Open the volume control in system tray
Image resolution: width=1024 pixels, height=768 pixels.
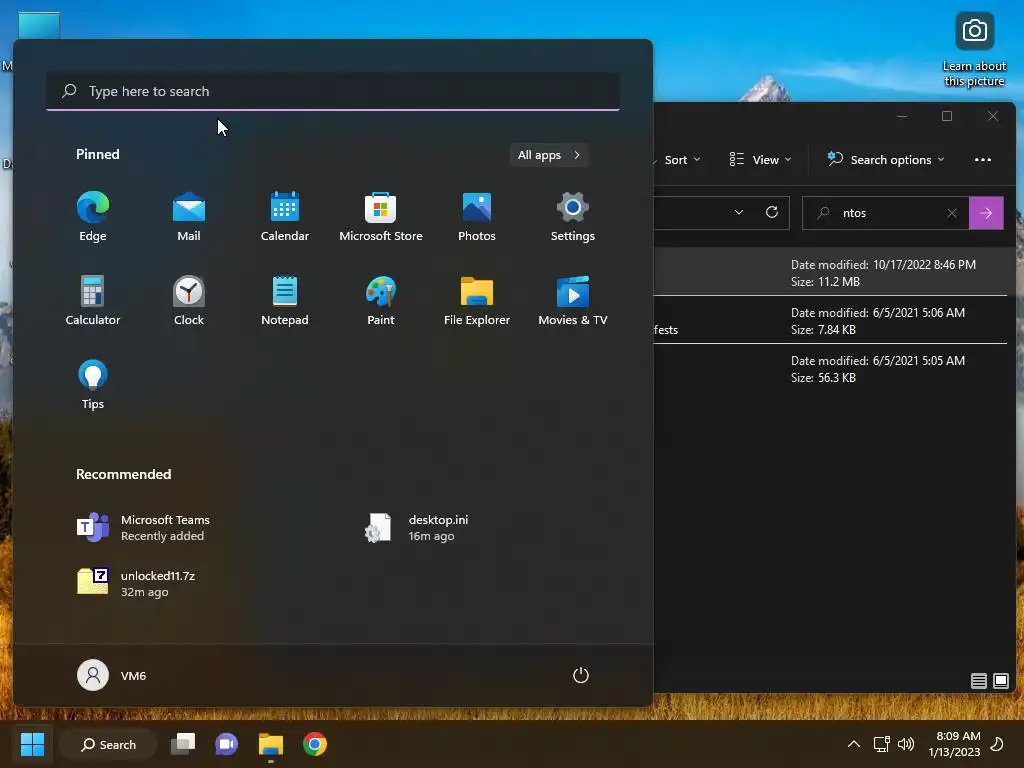pyautogui.click(x=906, y=744)
